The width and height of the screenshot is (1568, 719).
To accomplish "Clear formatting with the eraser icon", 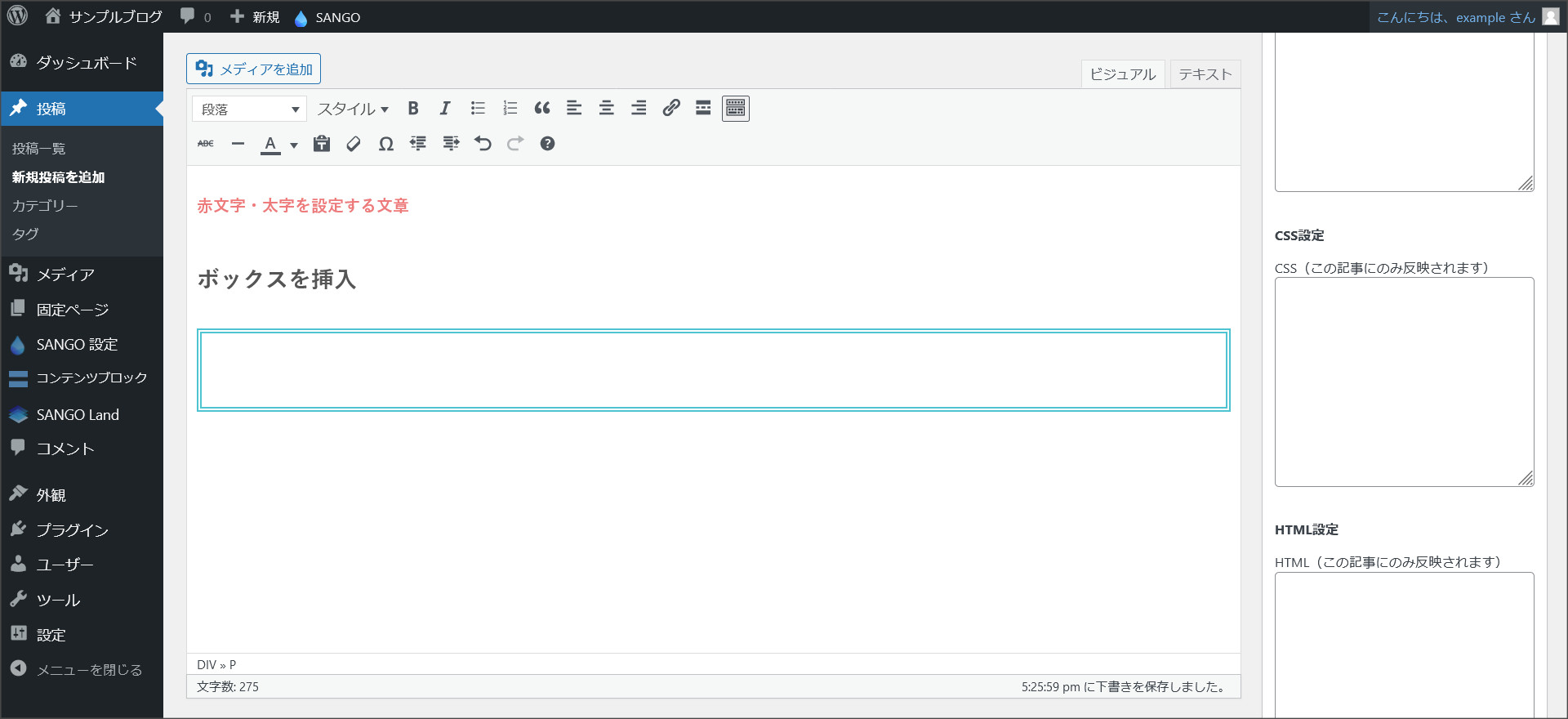I will point(354,144).
